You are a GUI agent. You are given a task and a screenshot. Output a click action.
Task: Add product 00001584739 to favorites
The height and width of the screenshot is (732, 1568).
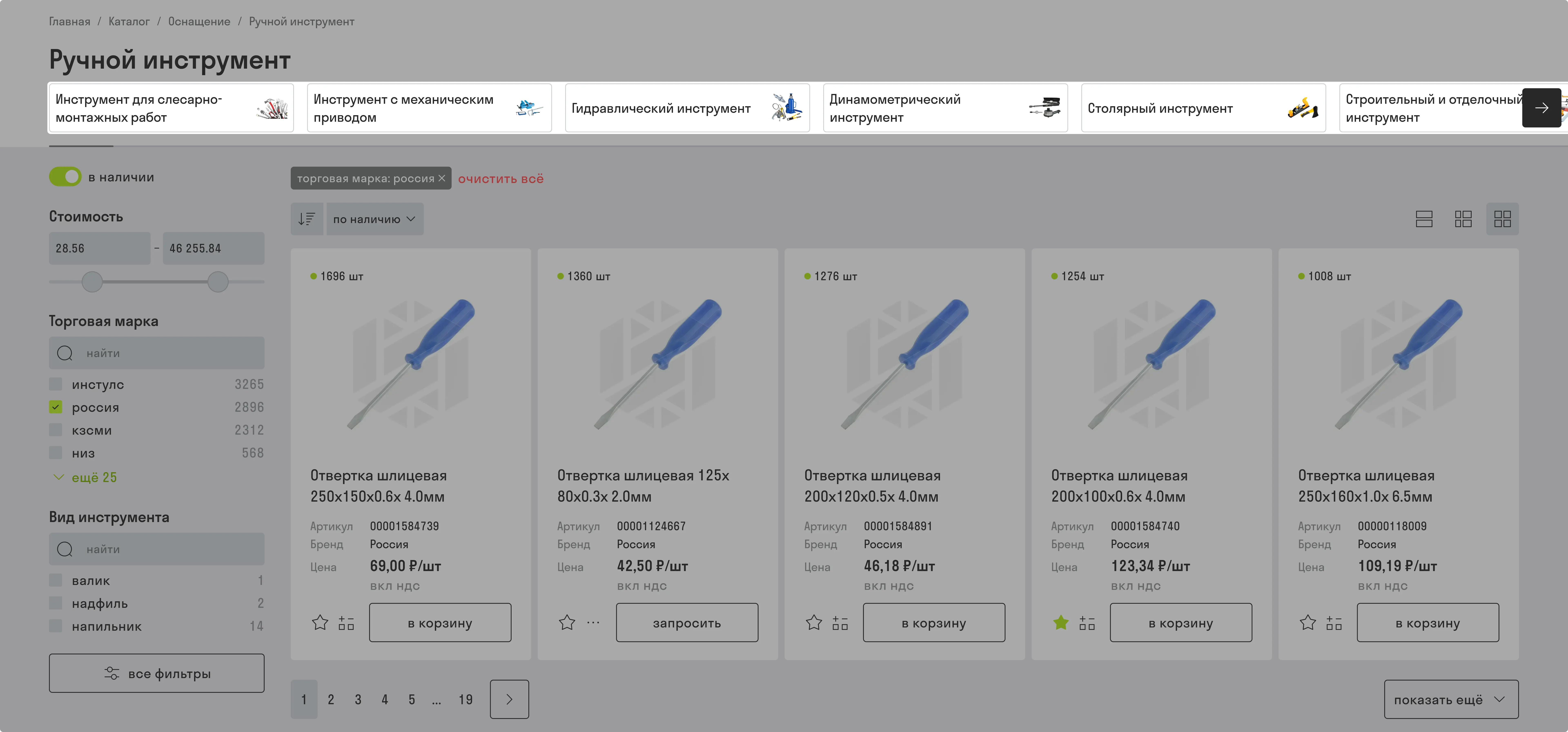point(320,622)
